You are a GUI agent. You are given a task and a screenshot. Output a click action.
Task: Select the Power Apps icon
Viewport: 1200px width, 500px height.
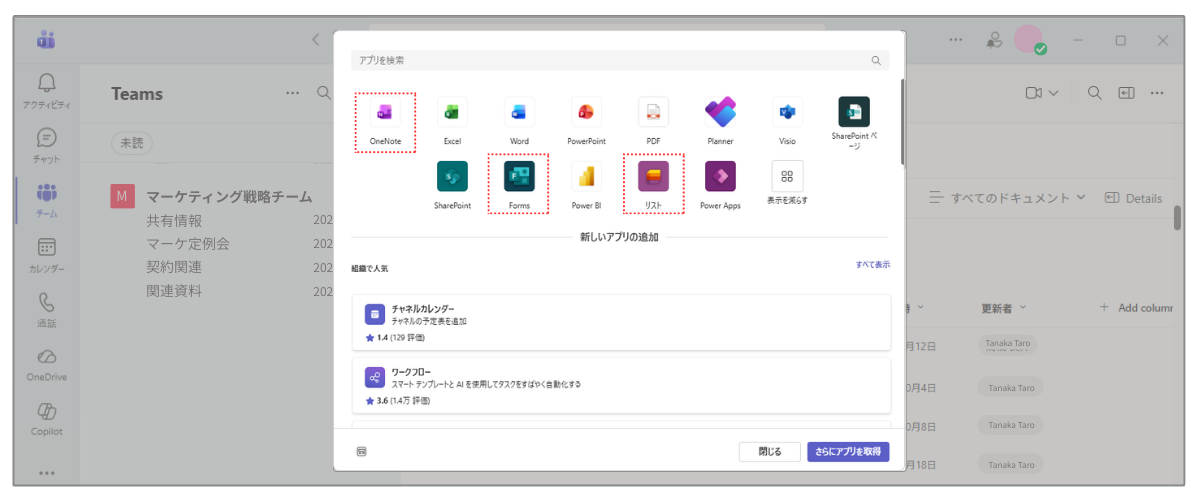click(720, 185)
